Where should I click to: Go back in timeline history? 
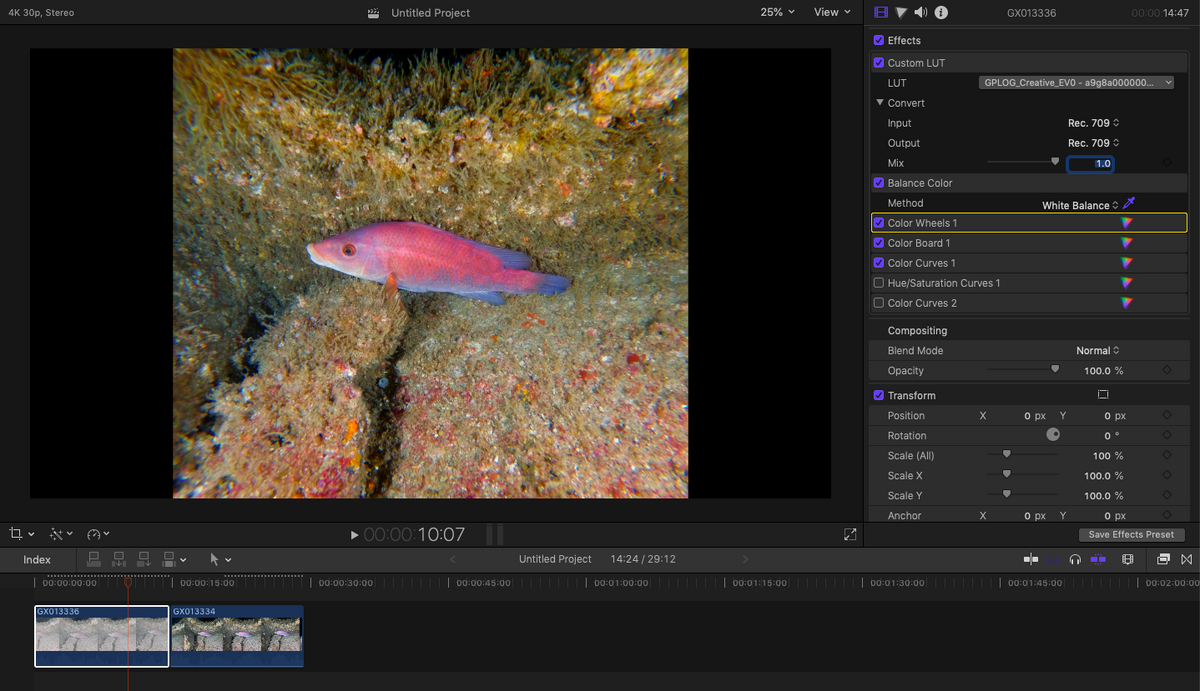pos(452,559)
